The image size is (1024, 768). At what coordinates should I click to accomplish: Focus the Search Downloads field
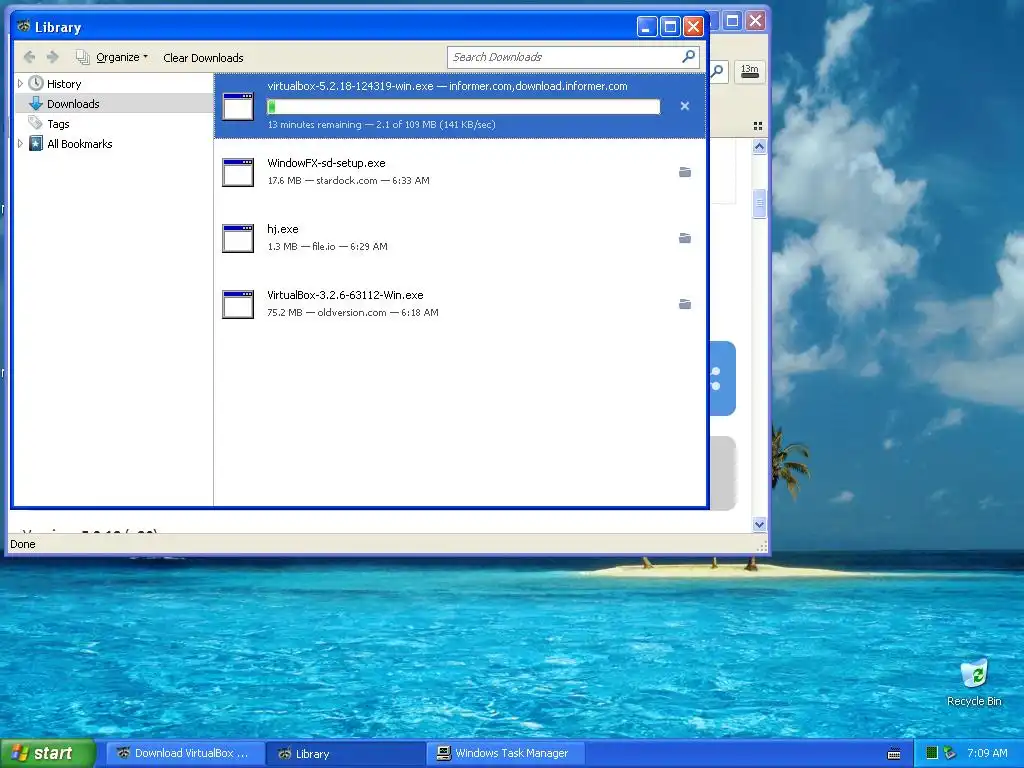point(565,57)
